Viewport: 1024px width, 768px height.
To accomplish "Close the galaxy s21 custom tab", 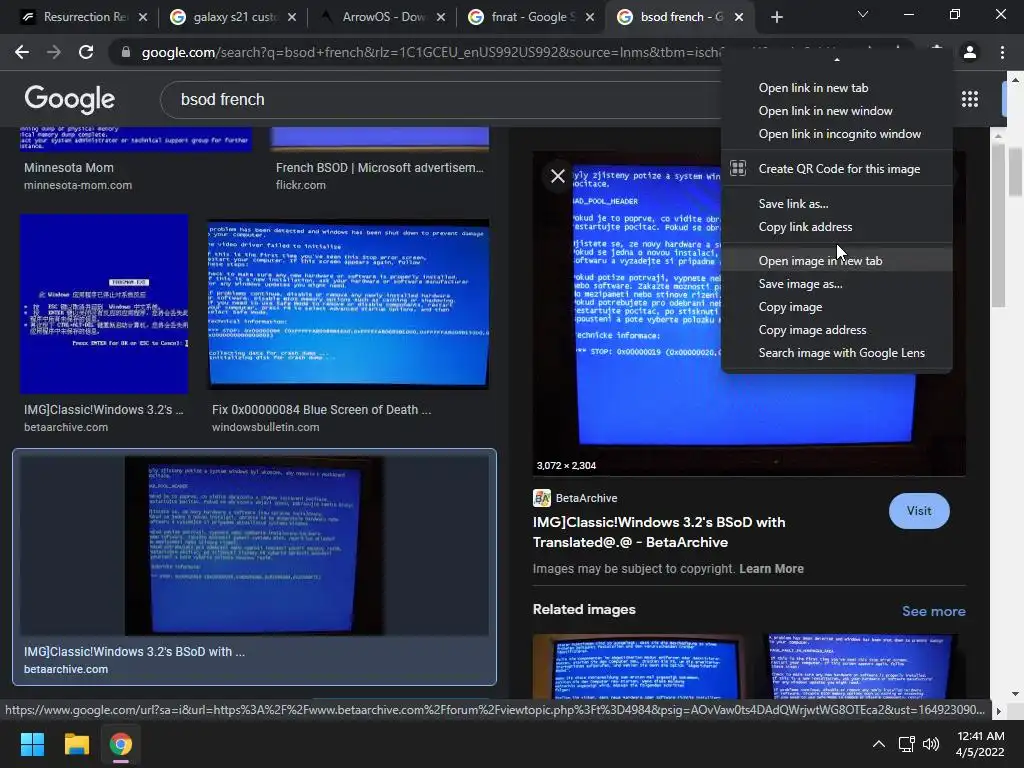I will pos(292,17).
